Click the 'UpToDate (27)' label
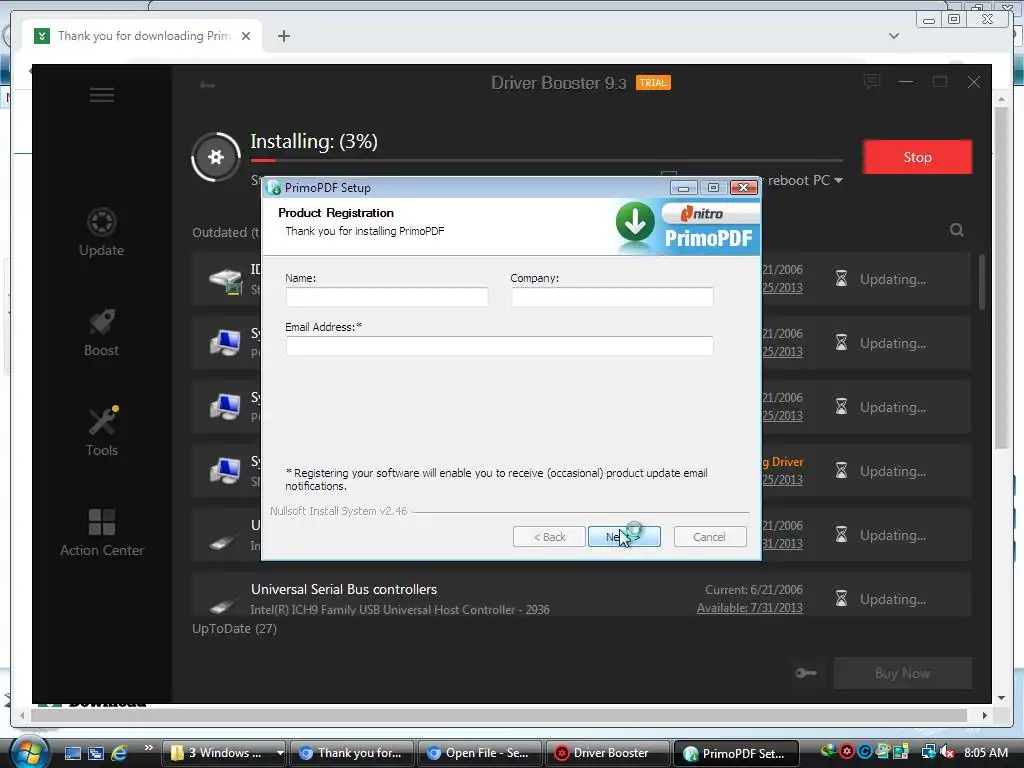This screenshot has height=768, width=1024. pyautogui.click(x=234, y=628)
